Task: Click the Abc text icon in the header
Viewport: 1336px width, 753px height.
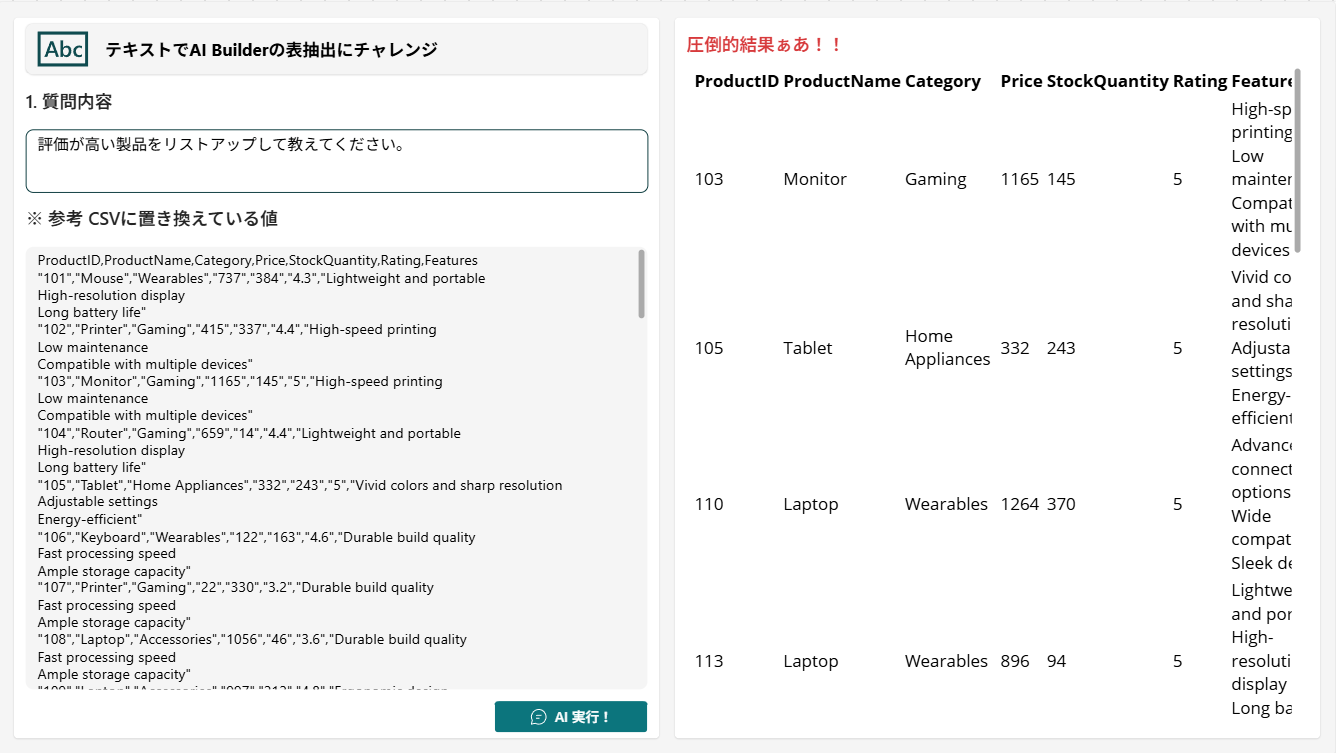Action: coord(63,49)
